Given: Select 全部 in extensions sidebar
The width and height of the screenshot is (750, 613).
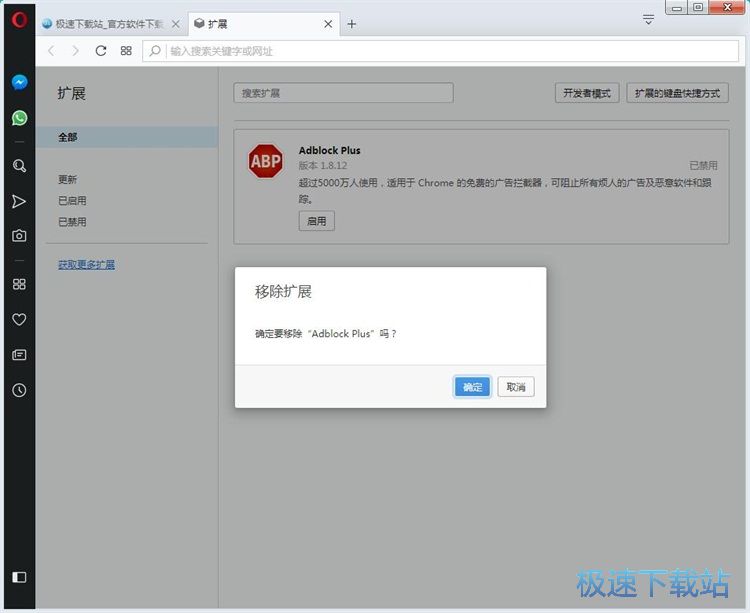Looking at the screenshot, I should (x=127, y=137).
